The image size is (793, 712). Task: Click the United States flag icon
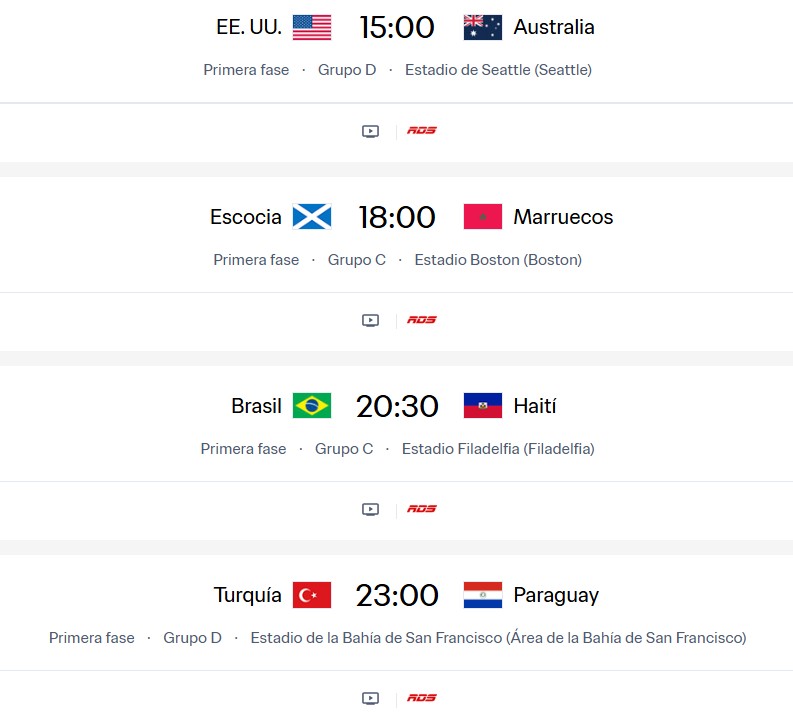pos(312,28)
